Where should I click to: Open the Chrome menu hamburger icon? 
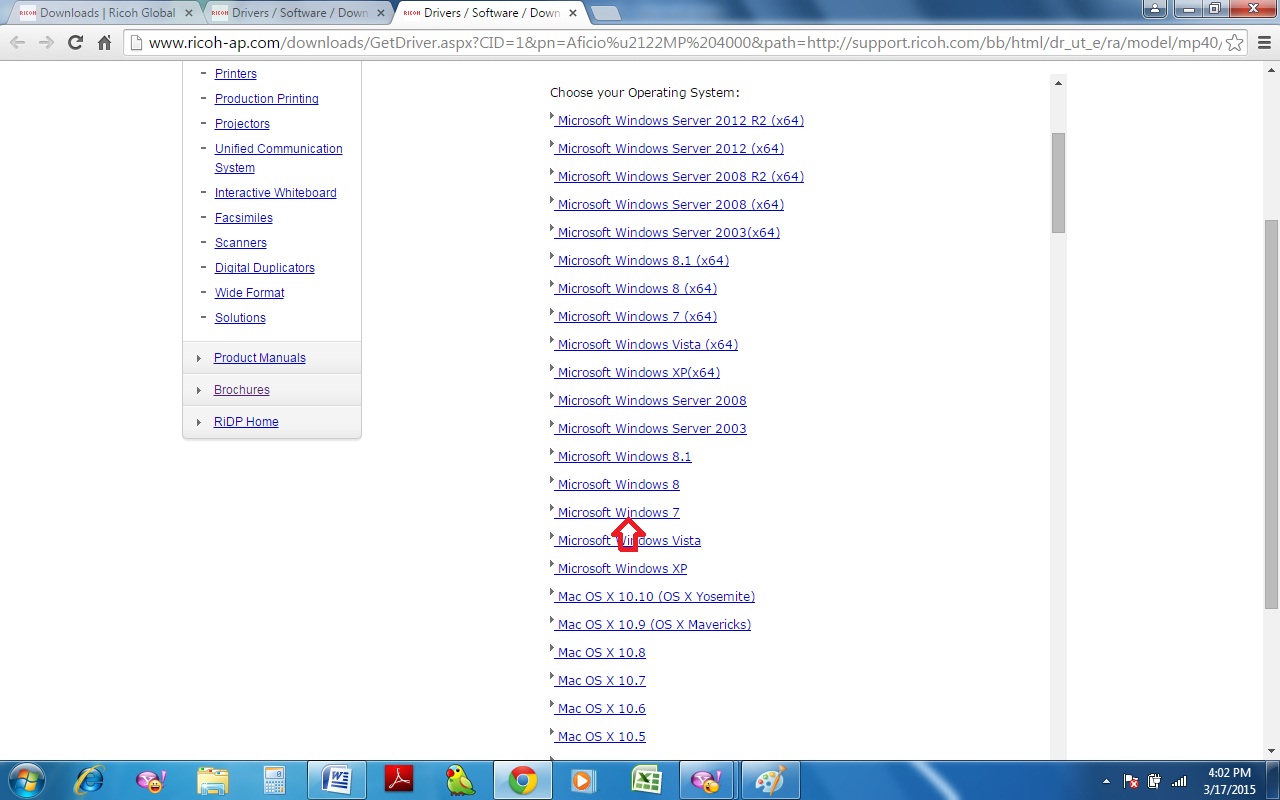click(x=1264, y=43)
